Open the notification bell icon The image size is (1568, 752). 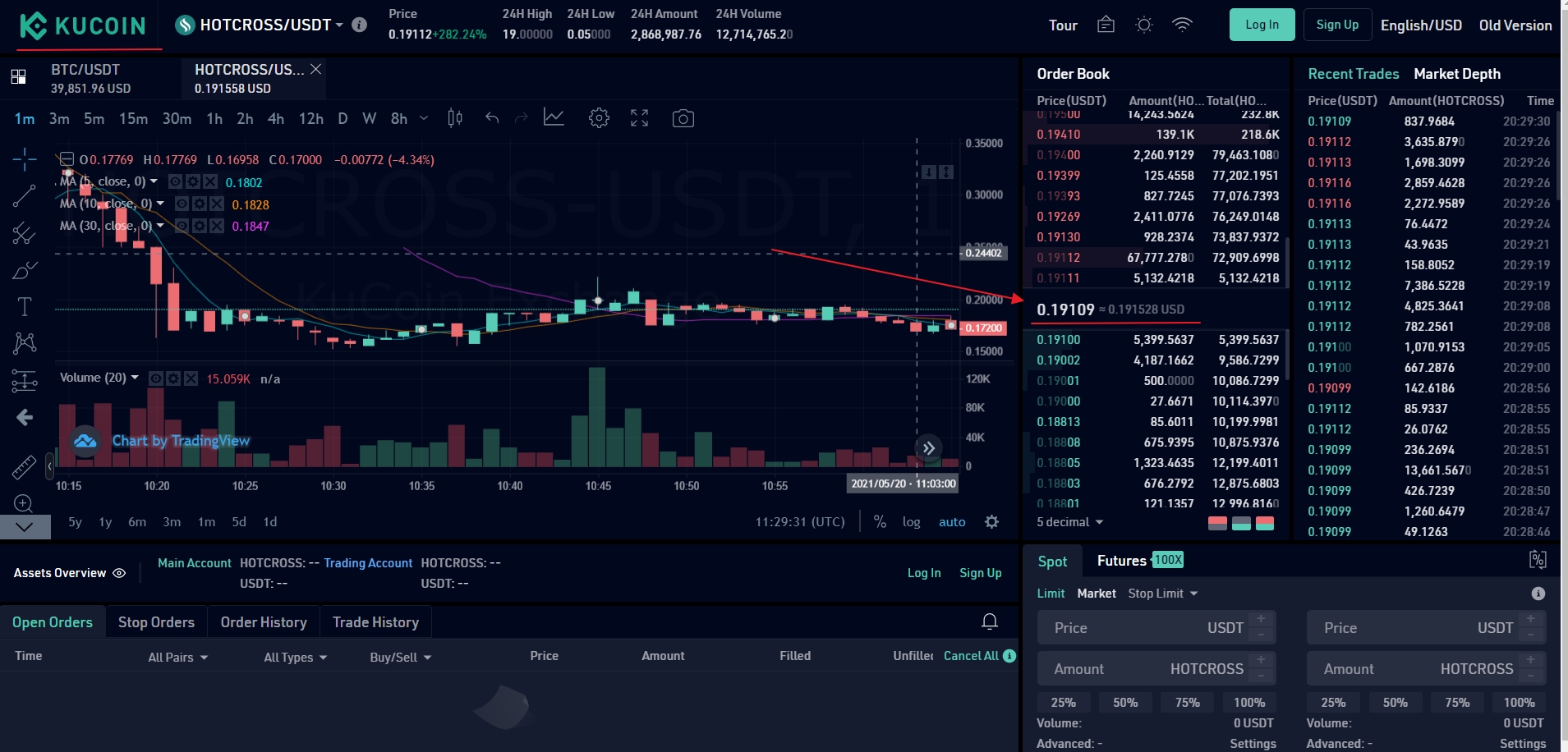click(990, 621)
